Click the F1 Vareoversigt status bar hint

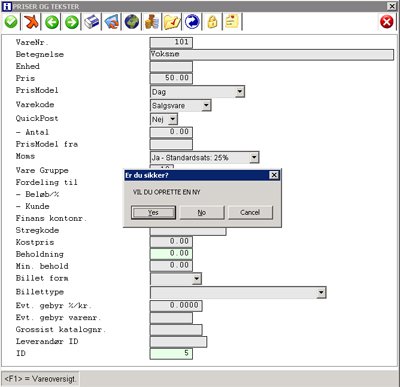click(x=40, y=379)
